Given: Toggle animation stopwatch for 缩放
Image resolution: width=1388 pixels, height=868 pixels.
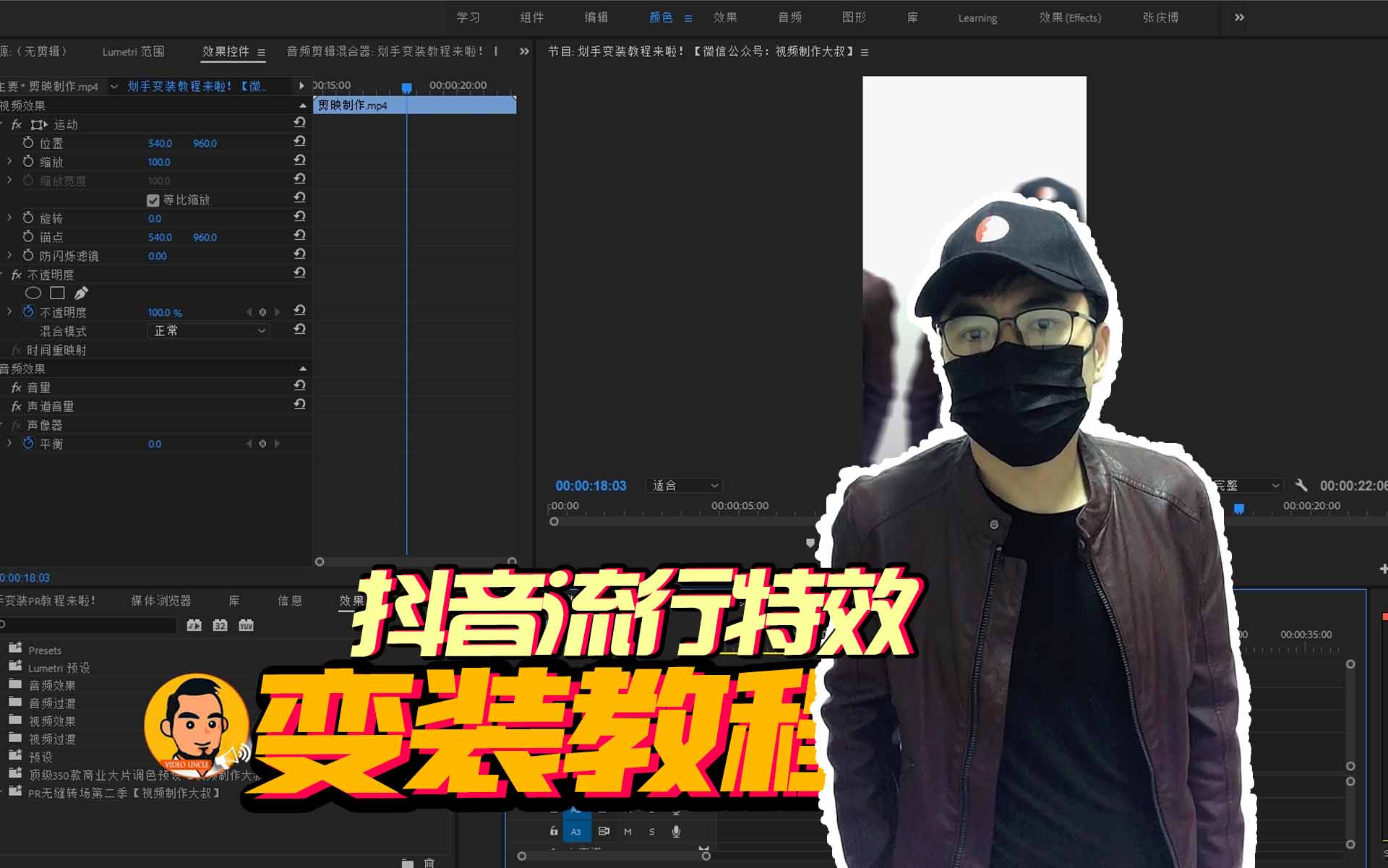Looking at the screenshot, I should click(28, 161).
